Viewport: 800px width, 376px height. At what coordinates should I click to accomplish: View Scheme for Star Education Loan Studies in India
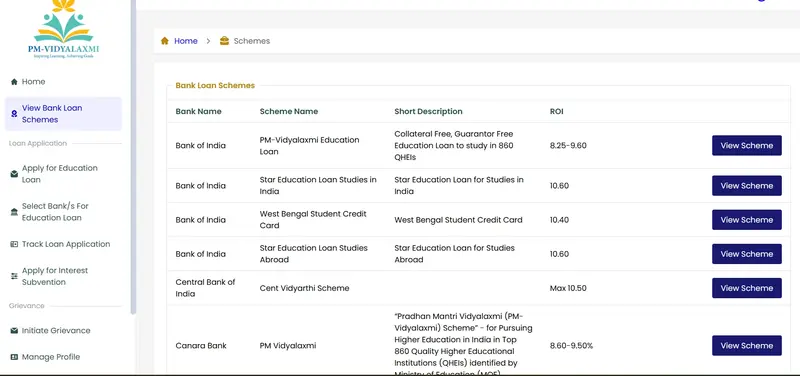tap(746, 186)
